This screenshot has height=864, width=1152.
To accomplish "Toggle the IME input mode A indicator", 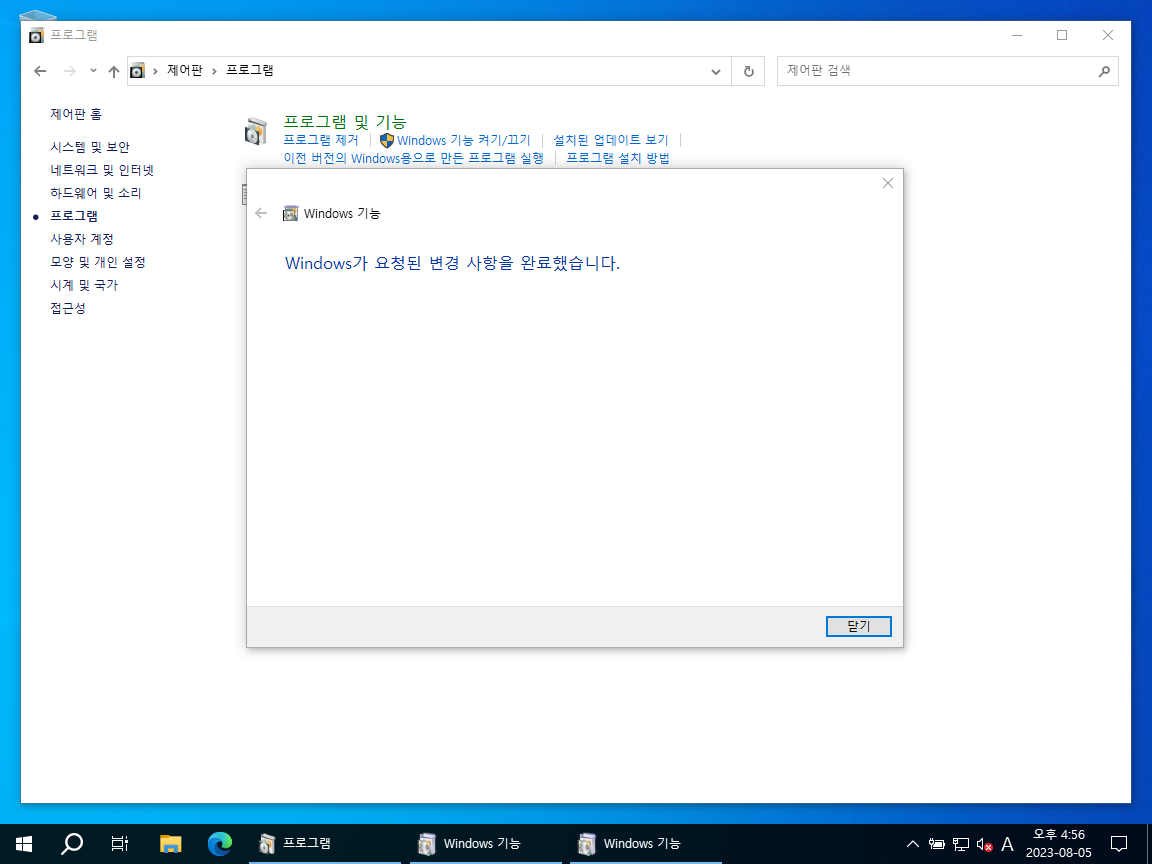I will click(1007, 844).
